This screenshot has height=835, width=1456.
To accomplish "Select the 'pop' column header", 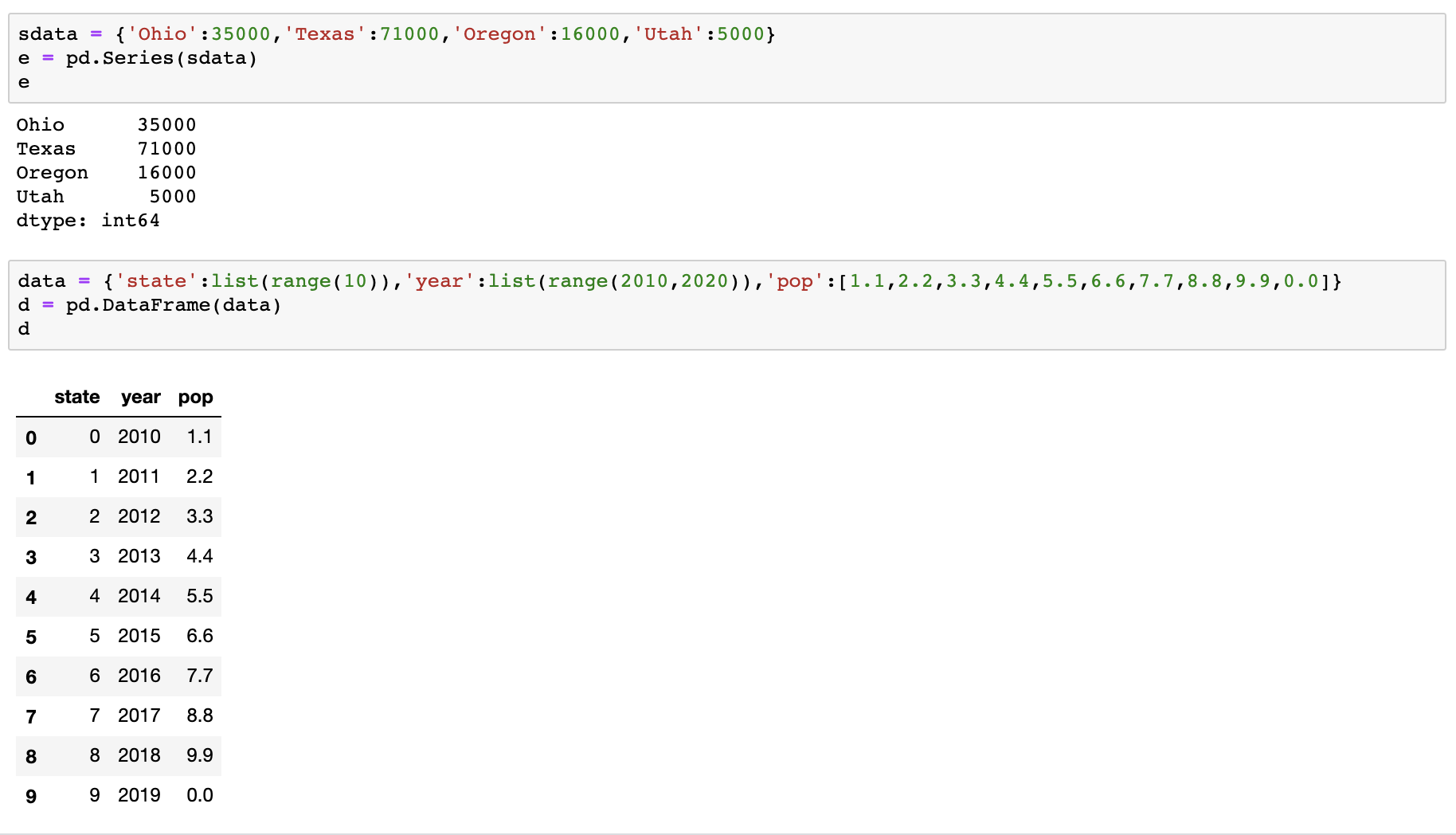I will [x=196, y=397].
